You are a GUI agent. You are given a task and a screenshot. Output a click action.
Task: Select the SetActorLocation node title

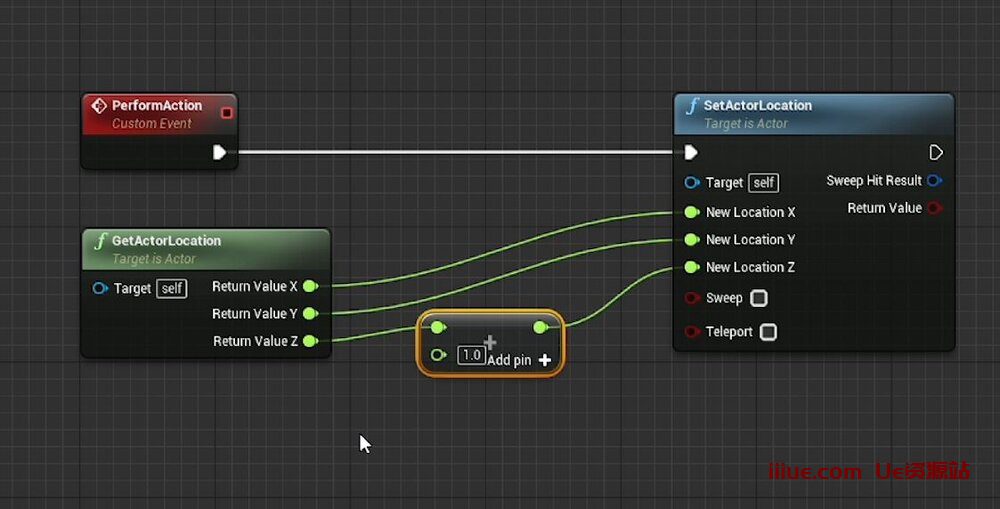point(758,105)
